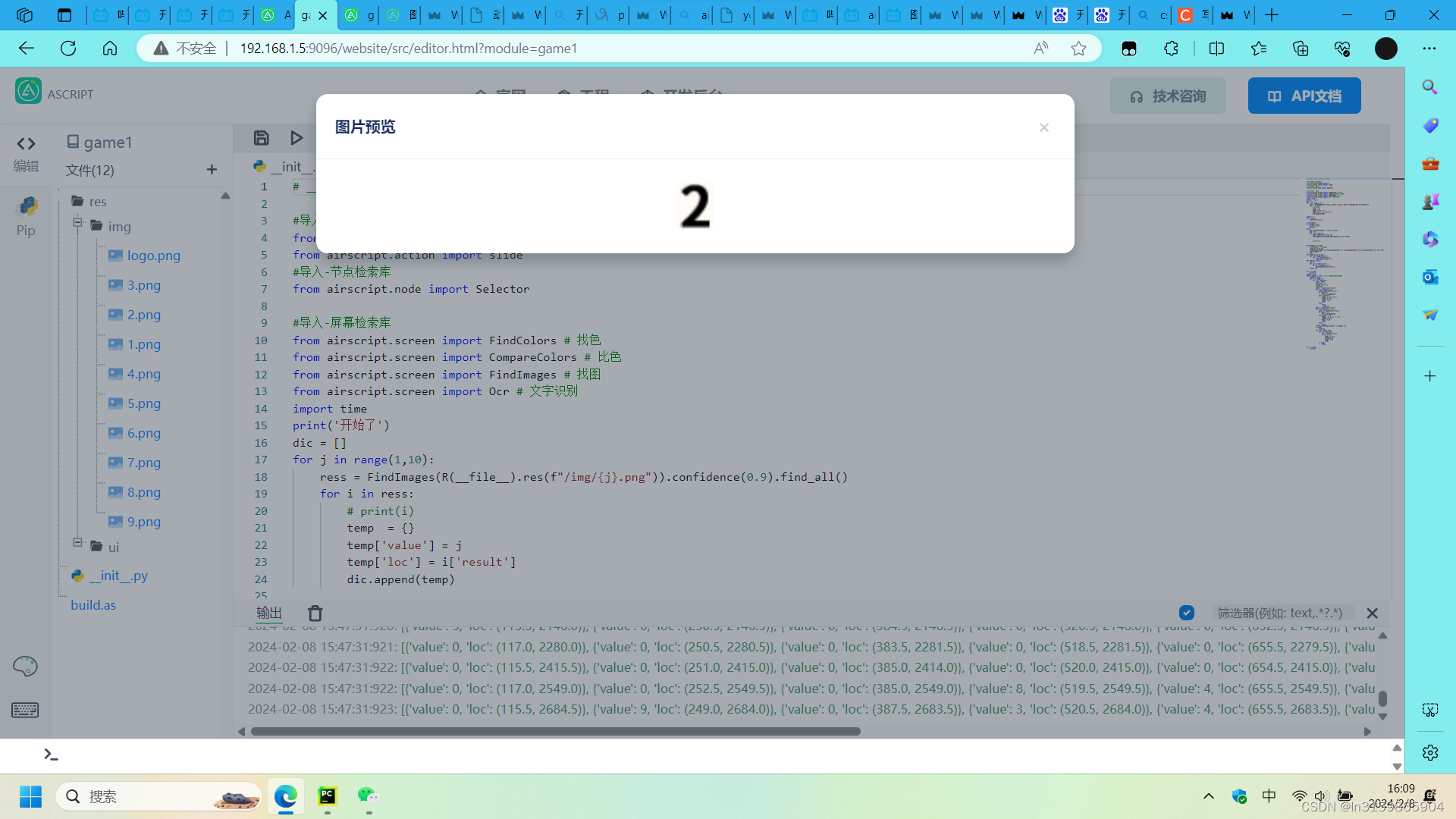
Task: Open the virtual keyboard tool in sidebar
Action: pos(25,710)
